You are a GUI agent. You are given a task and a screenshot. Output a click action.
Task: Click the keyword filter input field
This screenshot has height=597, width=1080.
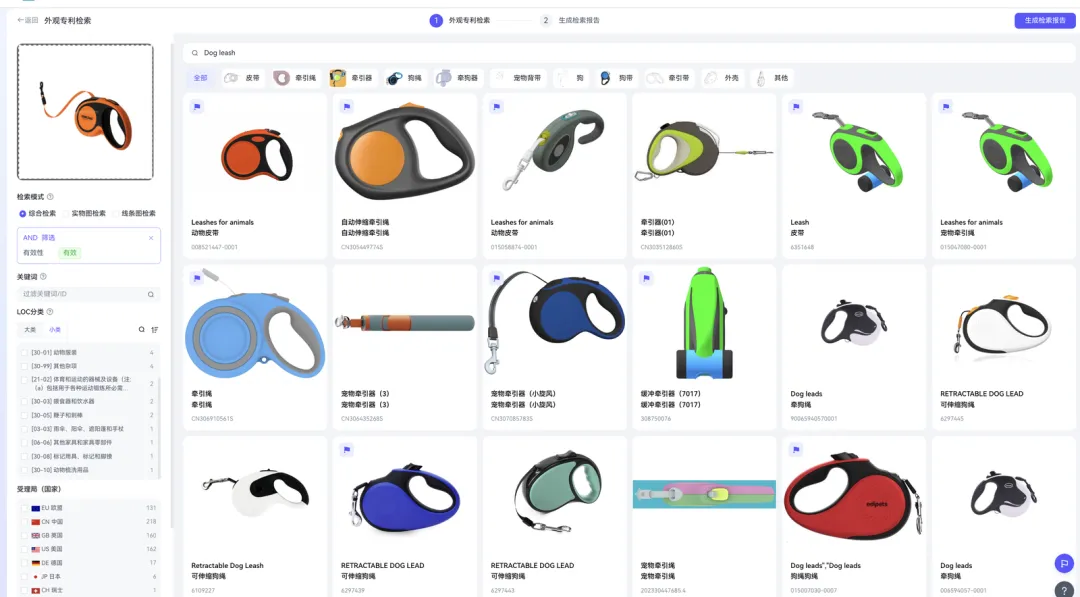coord(88,294)
